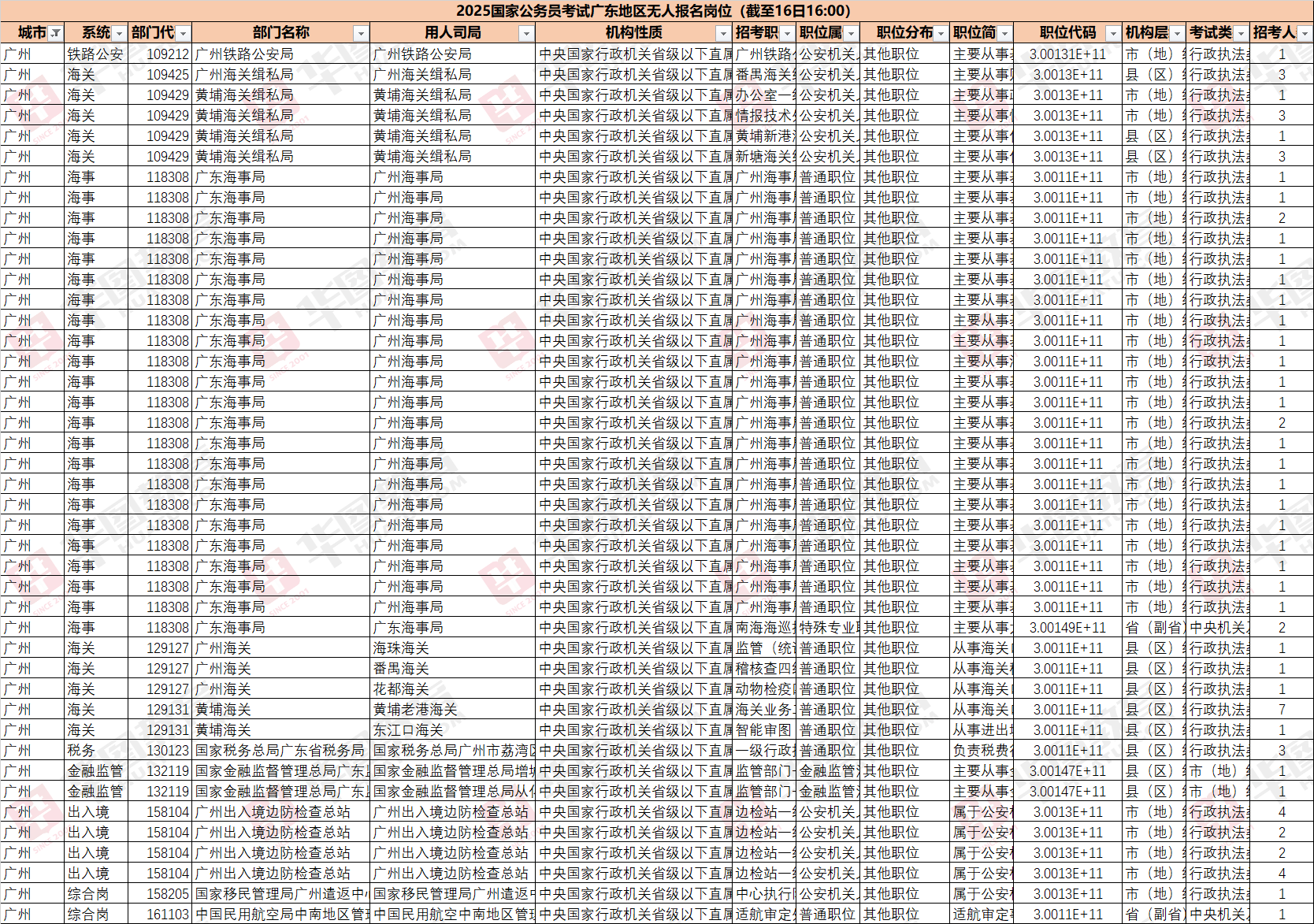Click the department code cell 130123
Screen dimensions: 1314x924
tap(160, 751)
